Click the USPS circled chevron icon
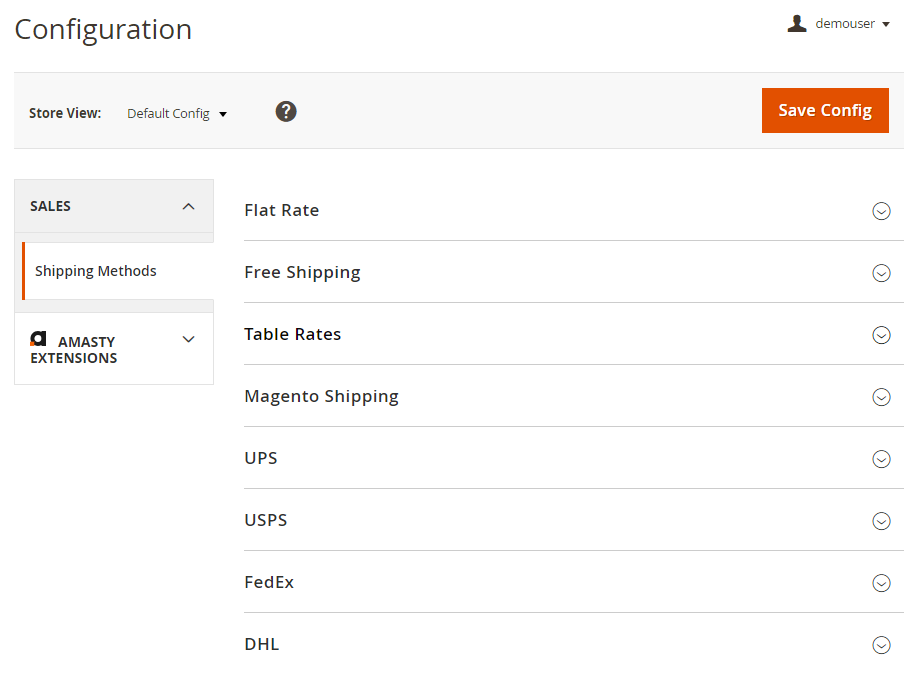The image size is (922, 675). [x=881, y=521]
